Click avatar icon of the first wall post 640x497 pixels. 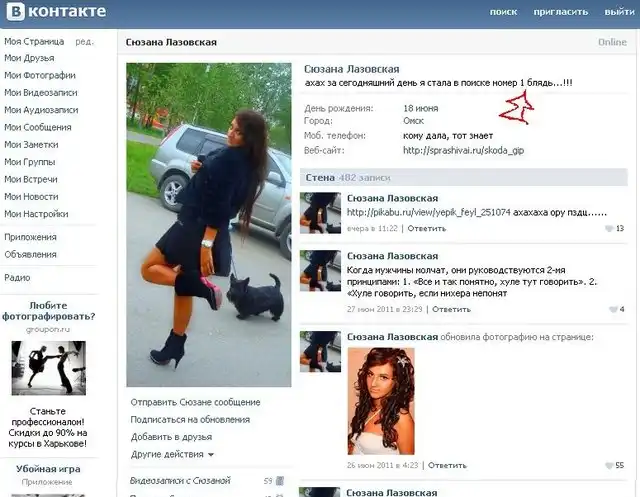(320, 213)
